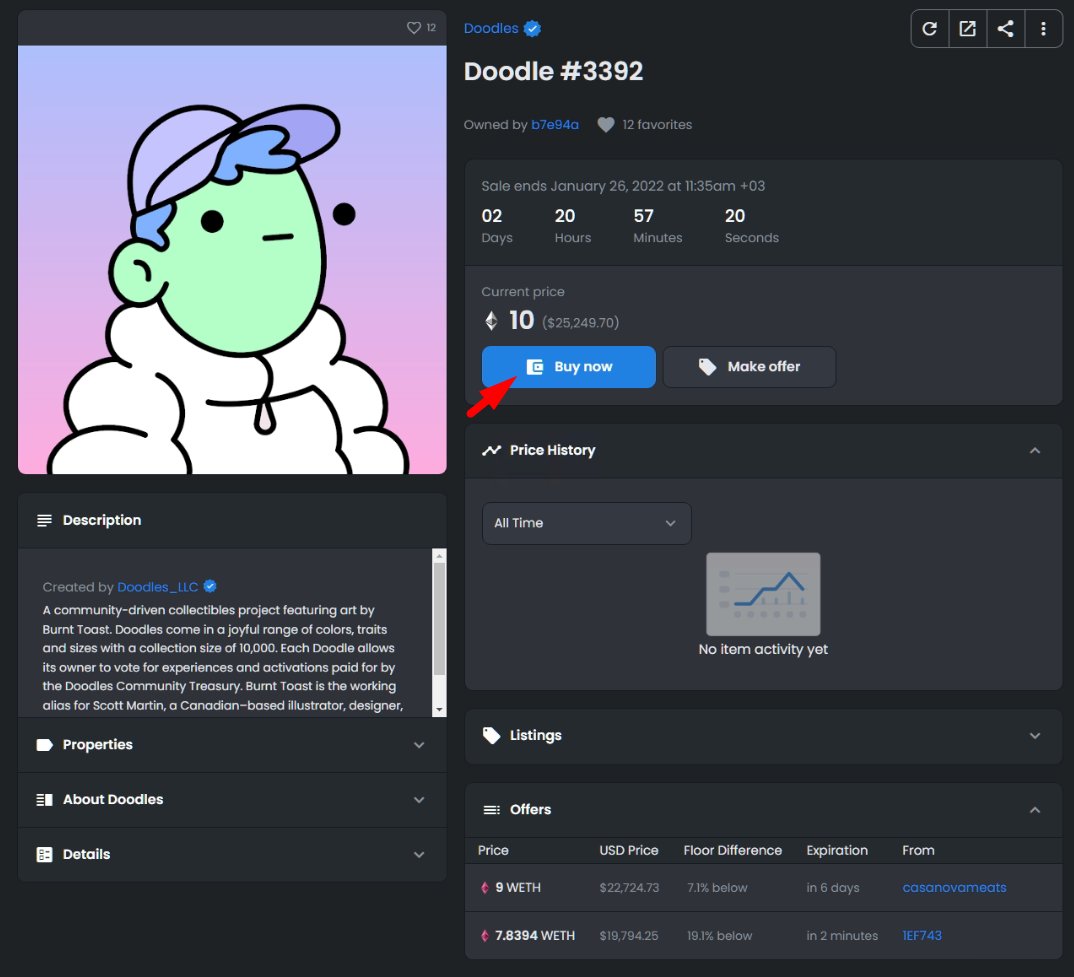
Task: Click the Doodles_LLC verified badge
Action: 210,586
